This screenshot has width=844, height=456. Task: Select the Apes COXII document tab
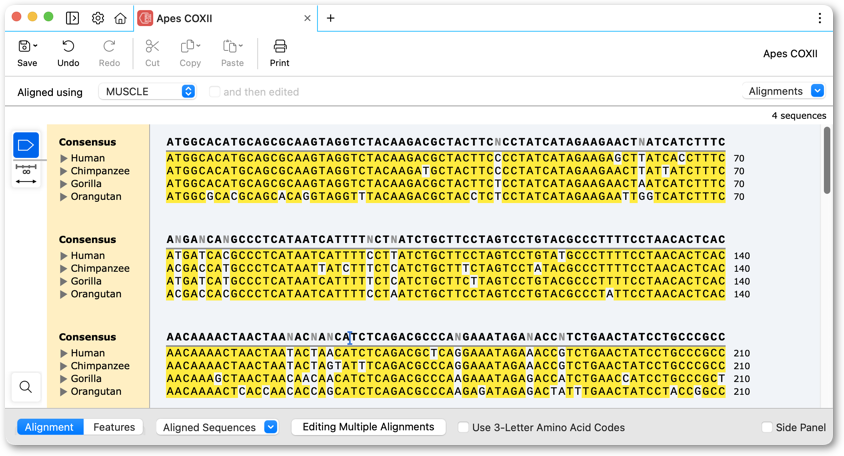(225, 18)
